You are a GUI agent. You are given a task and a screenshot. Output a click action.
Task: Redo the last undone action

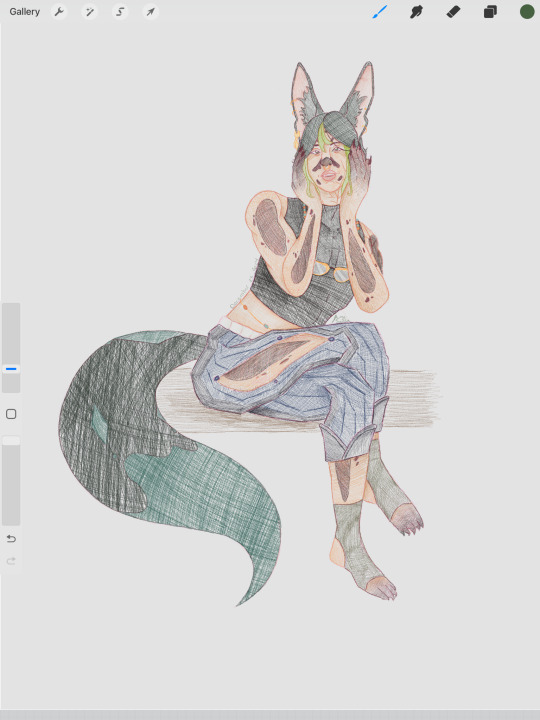11,561
